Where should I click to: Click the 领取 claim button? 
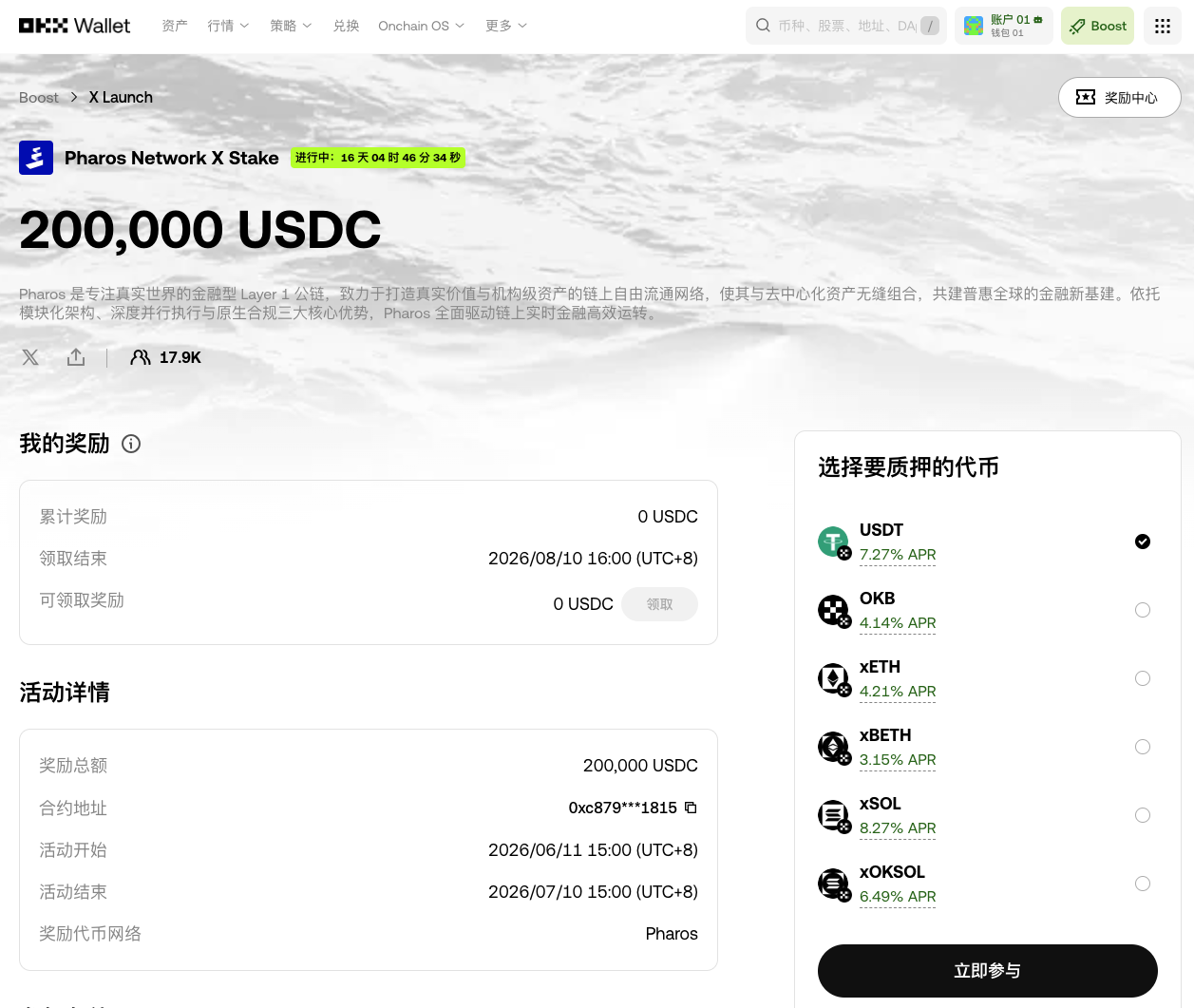pyautogui.click(x=660, y=604)
